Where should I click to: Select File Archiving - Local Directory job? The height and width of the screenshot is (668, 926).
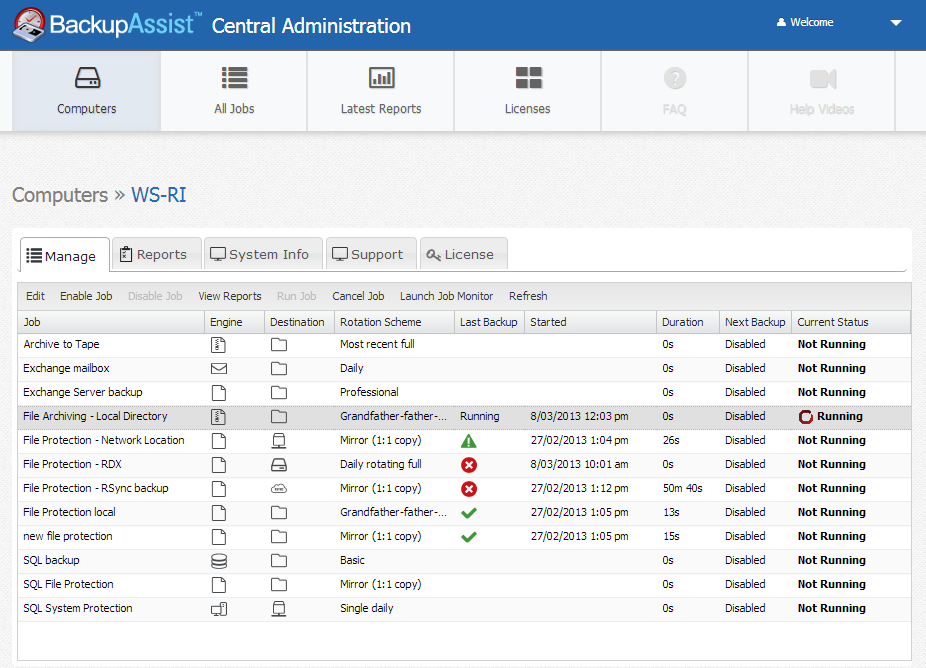[464, 418]
